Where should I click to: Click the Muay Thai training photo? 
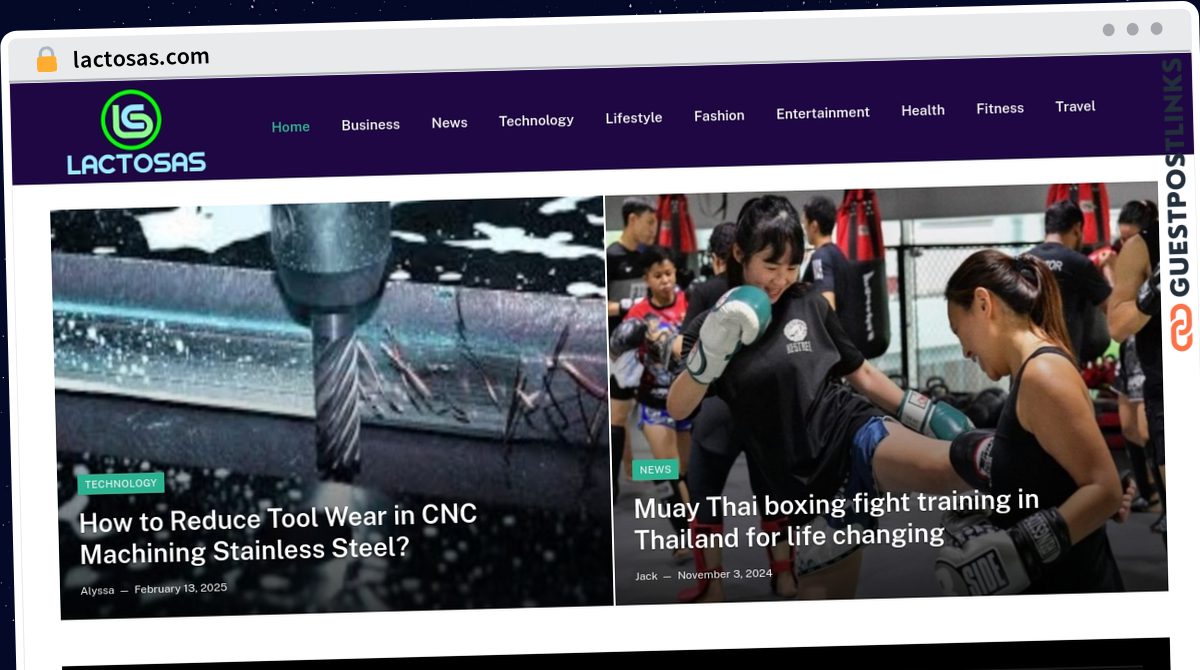[885, 395]
